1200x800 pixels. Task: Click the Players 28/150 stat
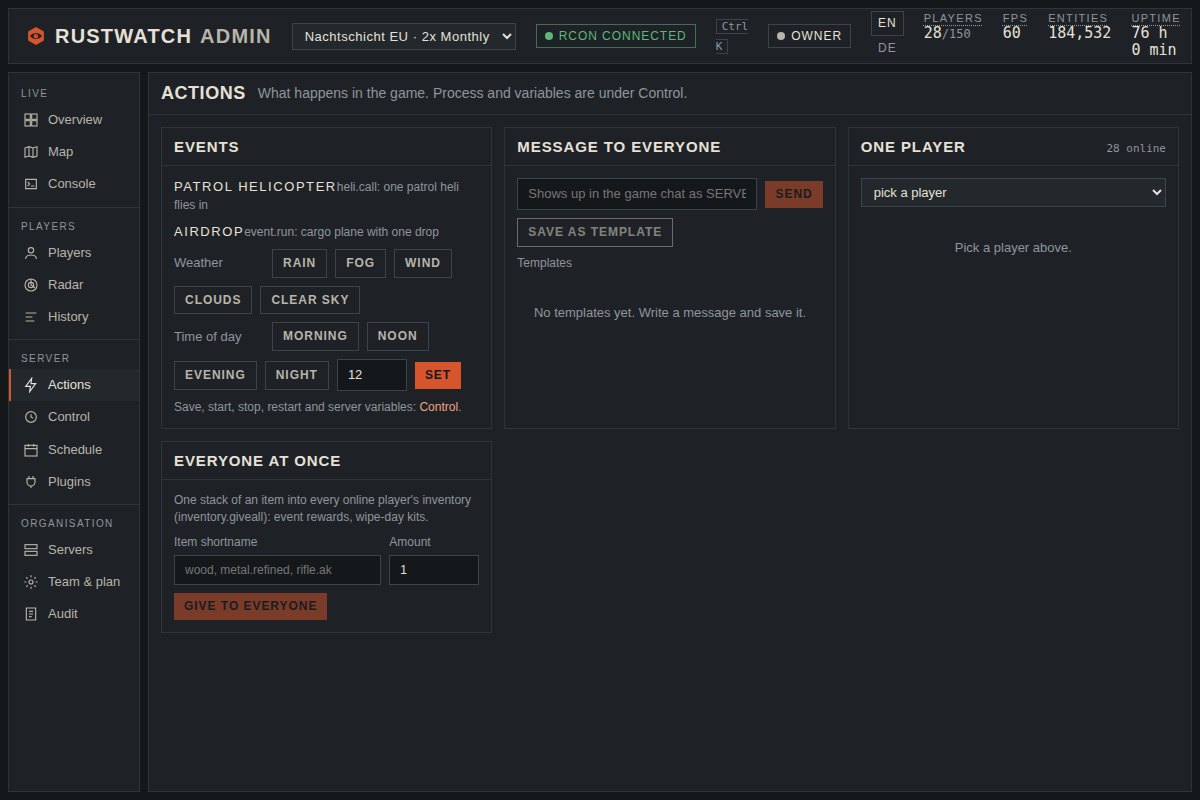(x=953, y=27)
